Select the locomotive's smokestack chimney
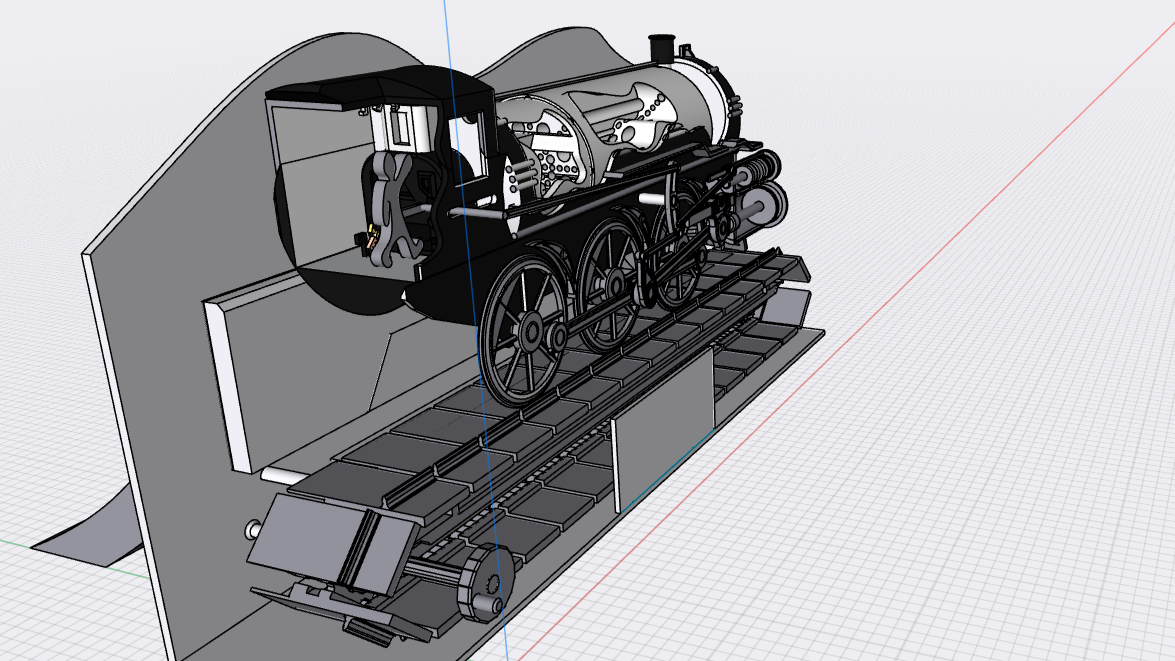The width and height of the screenshot is (1175, 661). (660, 45)
